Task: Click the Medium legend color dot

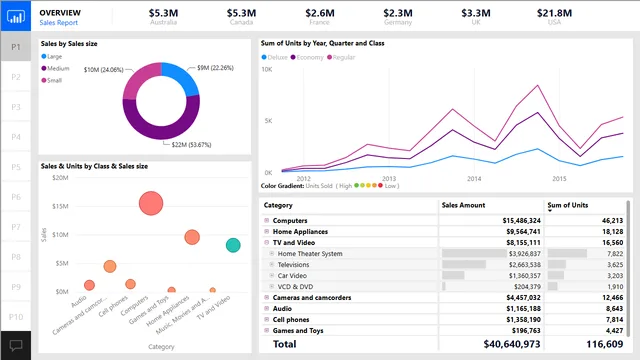Action: pos(44,68)
